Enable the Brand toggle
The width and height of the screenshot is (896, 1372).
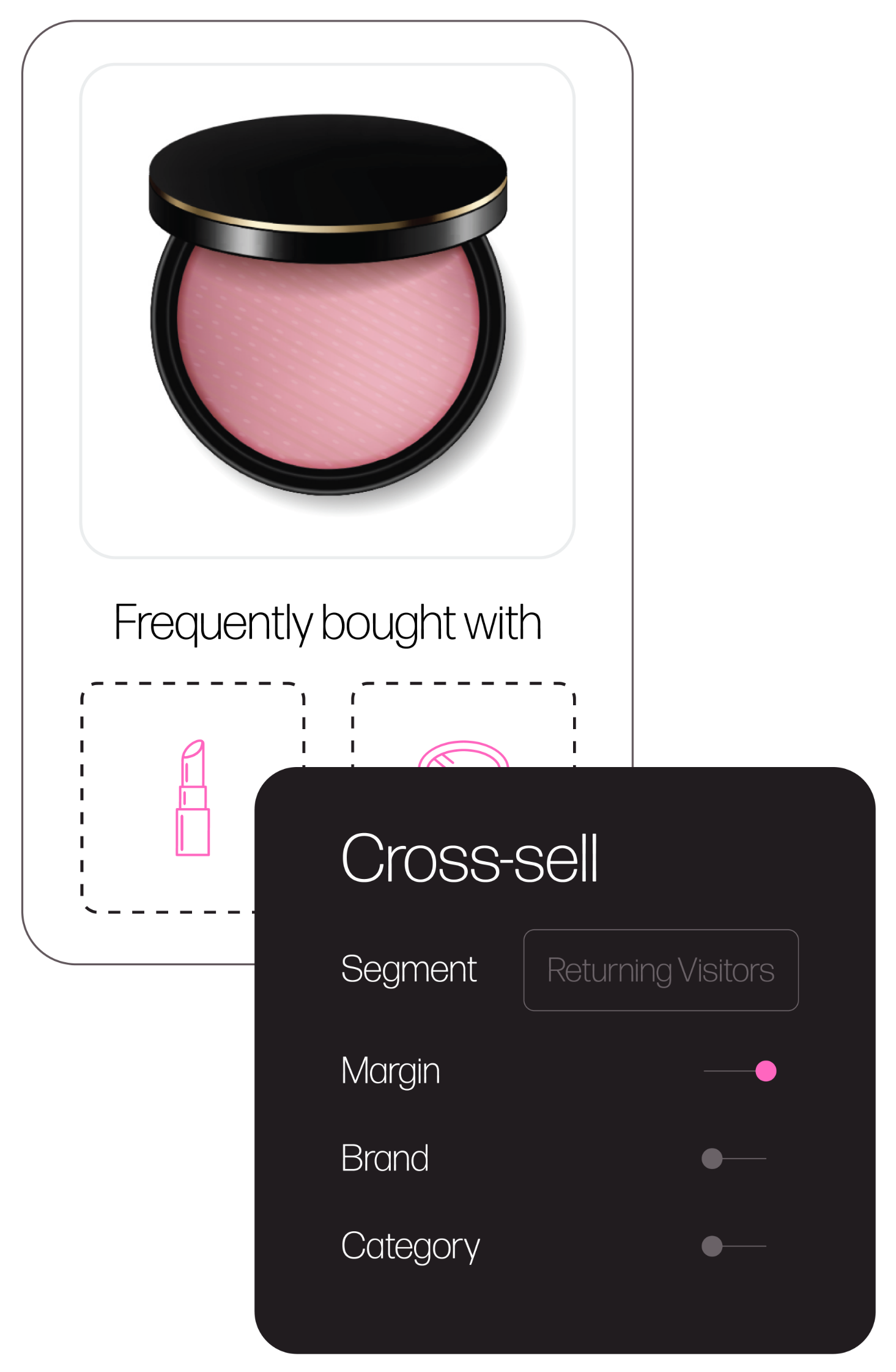pyautogui.click(x=734, y=1159)
